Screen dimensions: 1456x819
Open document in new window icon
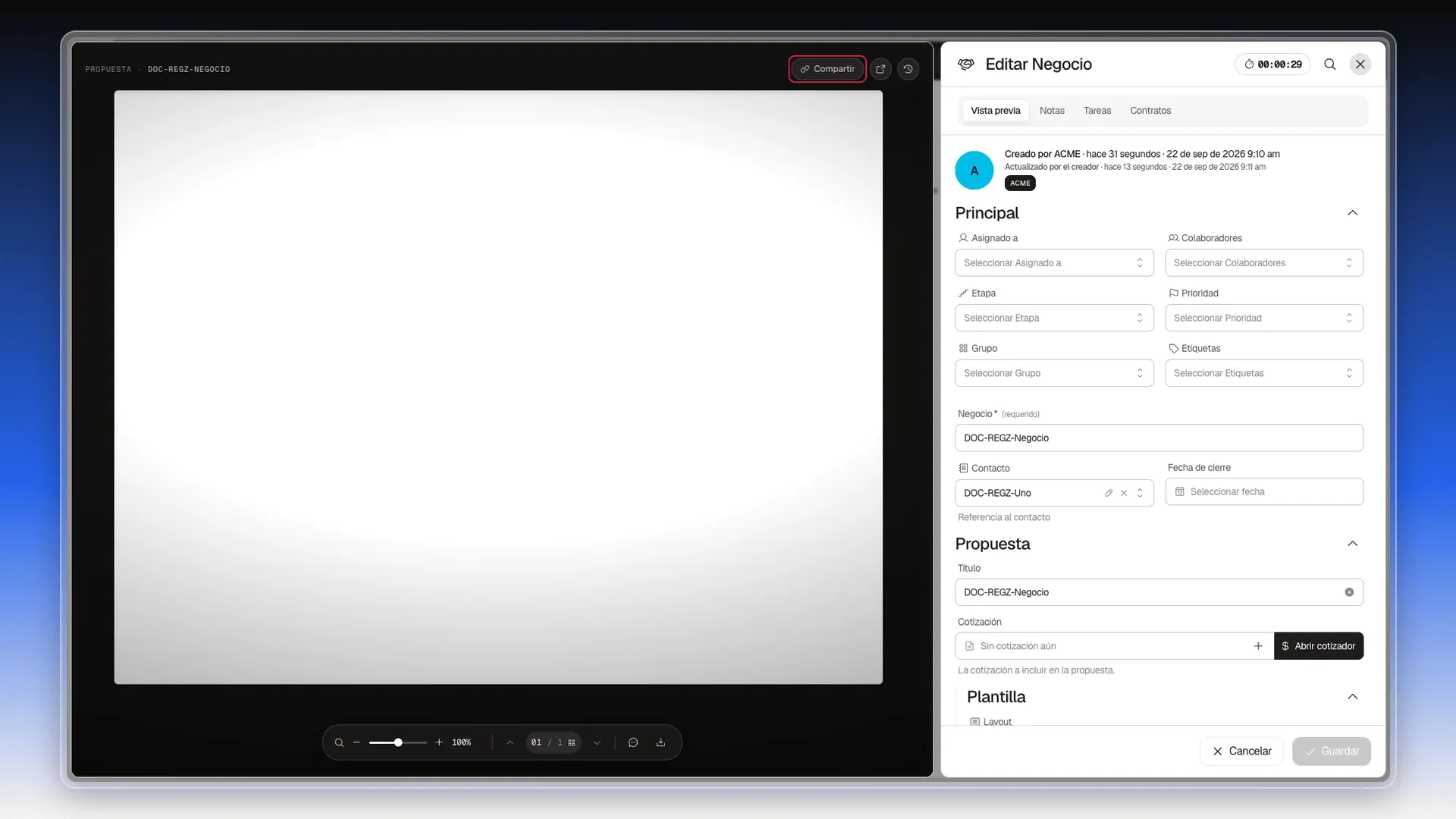coord(880,69)
